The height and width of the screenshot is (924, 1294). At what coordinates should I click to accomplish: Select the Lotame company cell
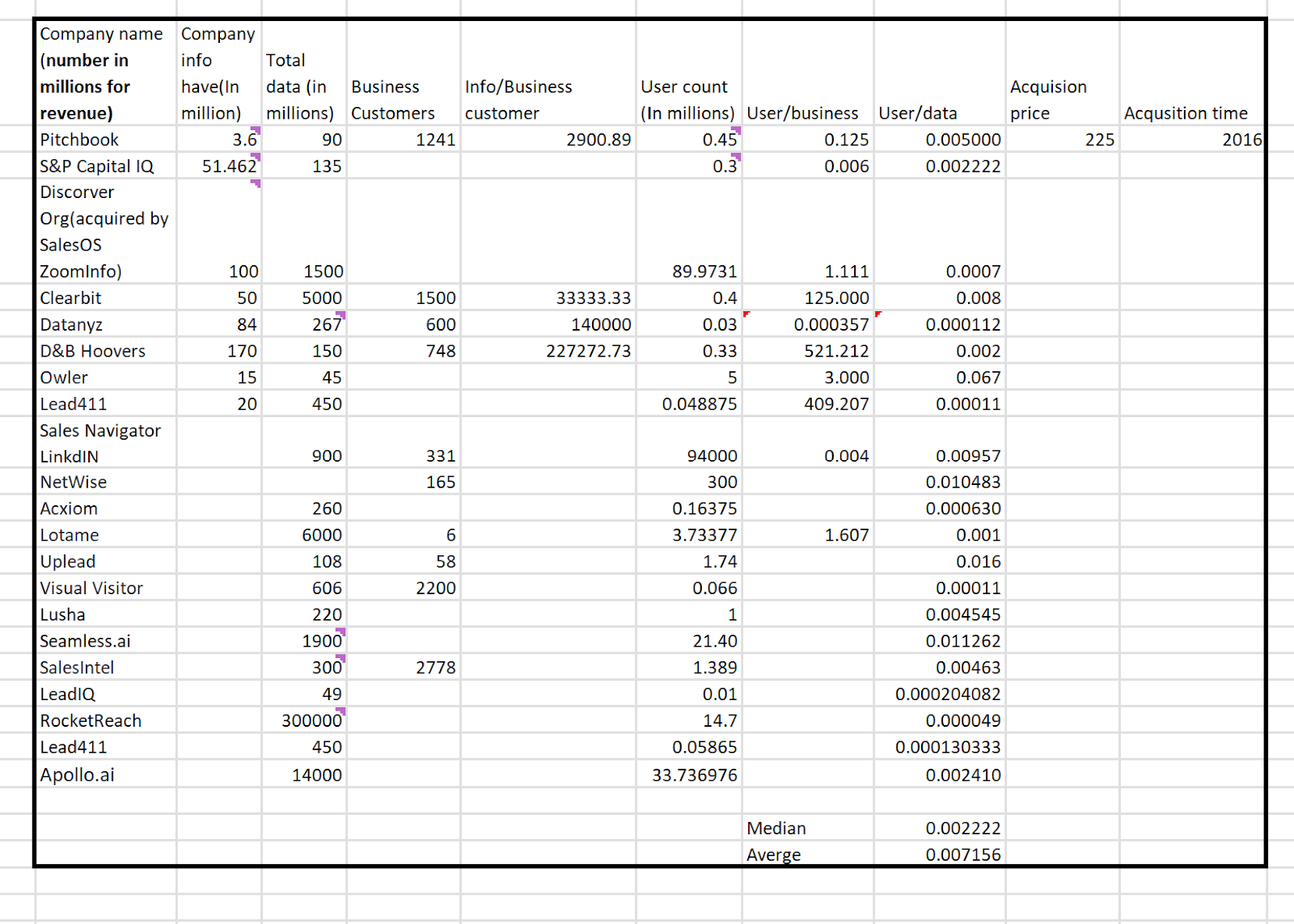point(106,535)
